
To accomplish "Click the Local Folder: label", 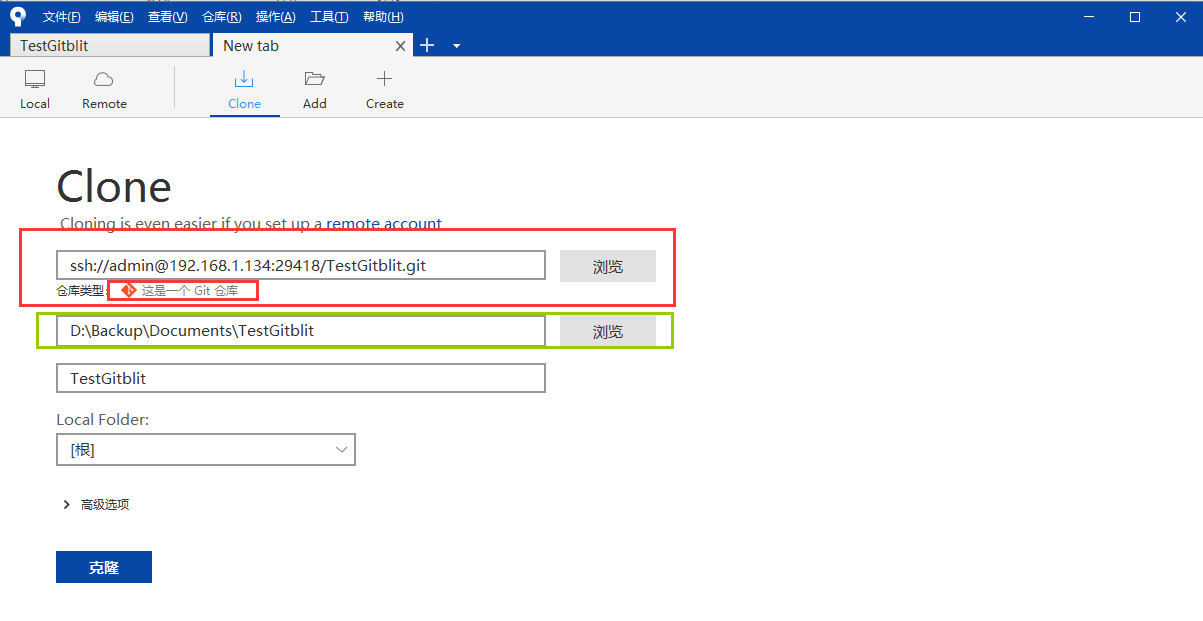I will pyautogui.click(x=103, y=420).
